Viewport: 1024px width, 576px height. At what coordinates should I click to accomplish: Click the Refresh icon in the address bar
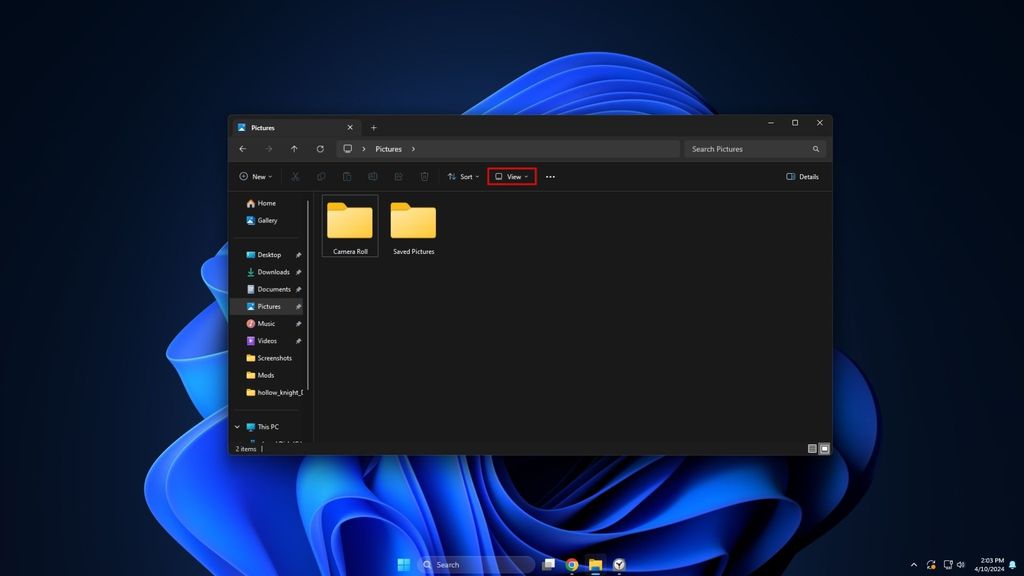[319, 148]
